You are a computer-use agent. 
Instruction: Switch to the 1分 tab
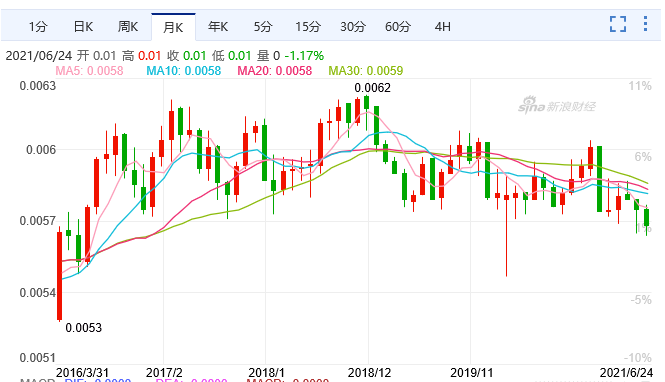(38, 27)
